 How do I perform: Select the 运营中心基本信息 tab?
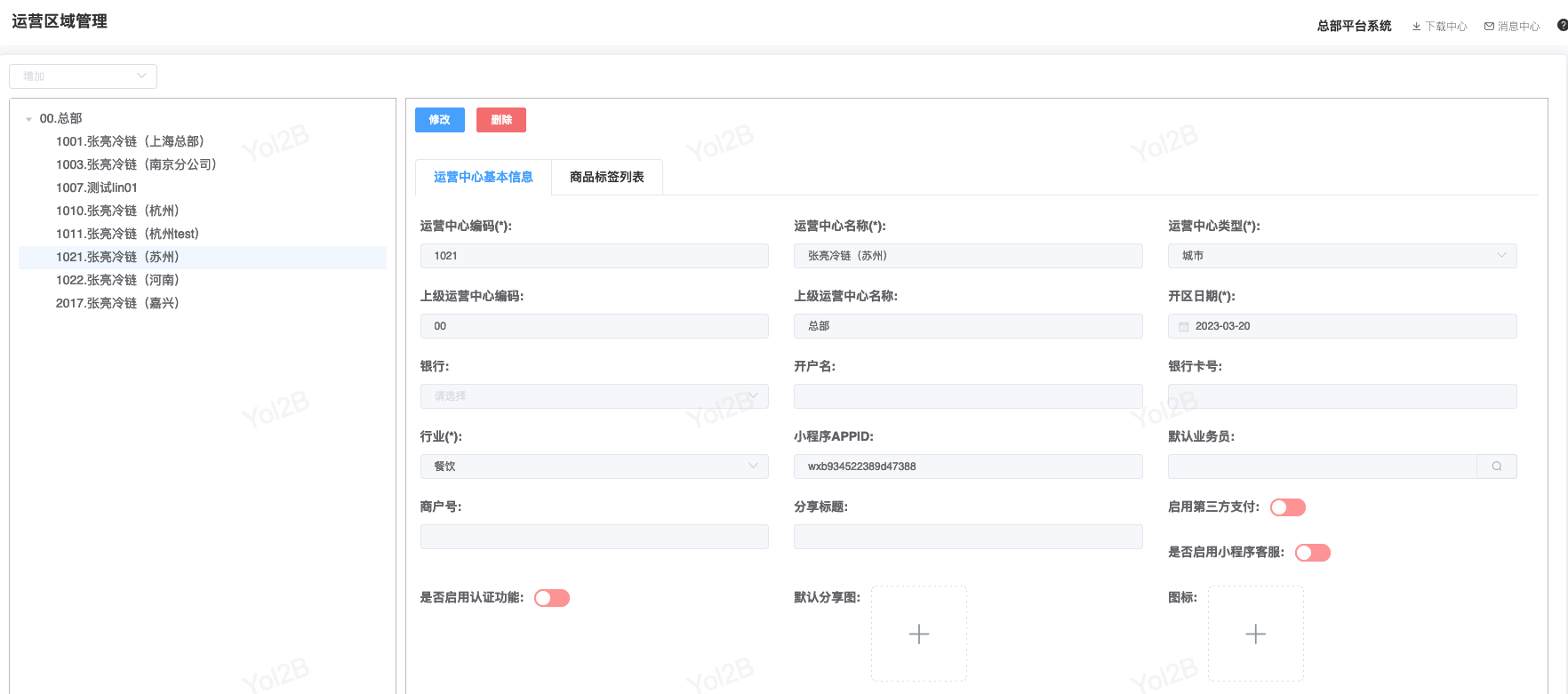point(483,177)
